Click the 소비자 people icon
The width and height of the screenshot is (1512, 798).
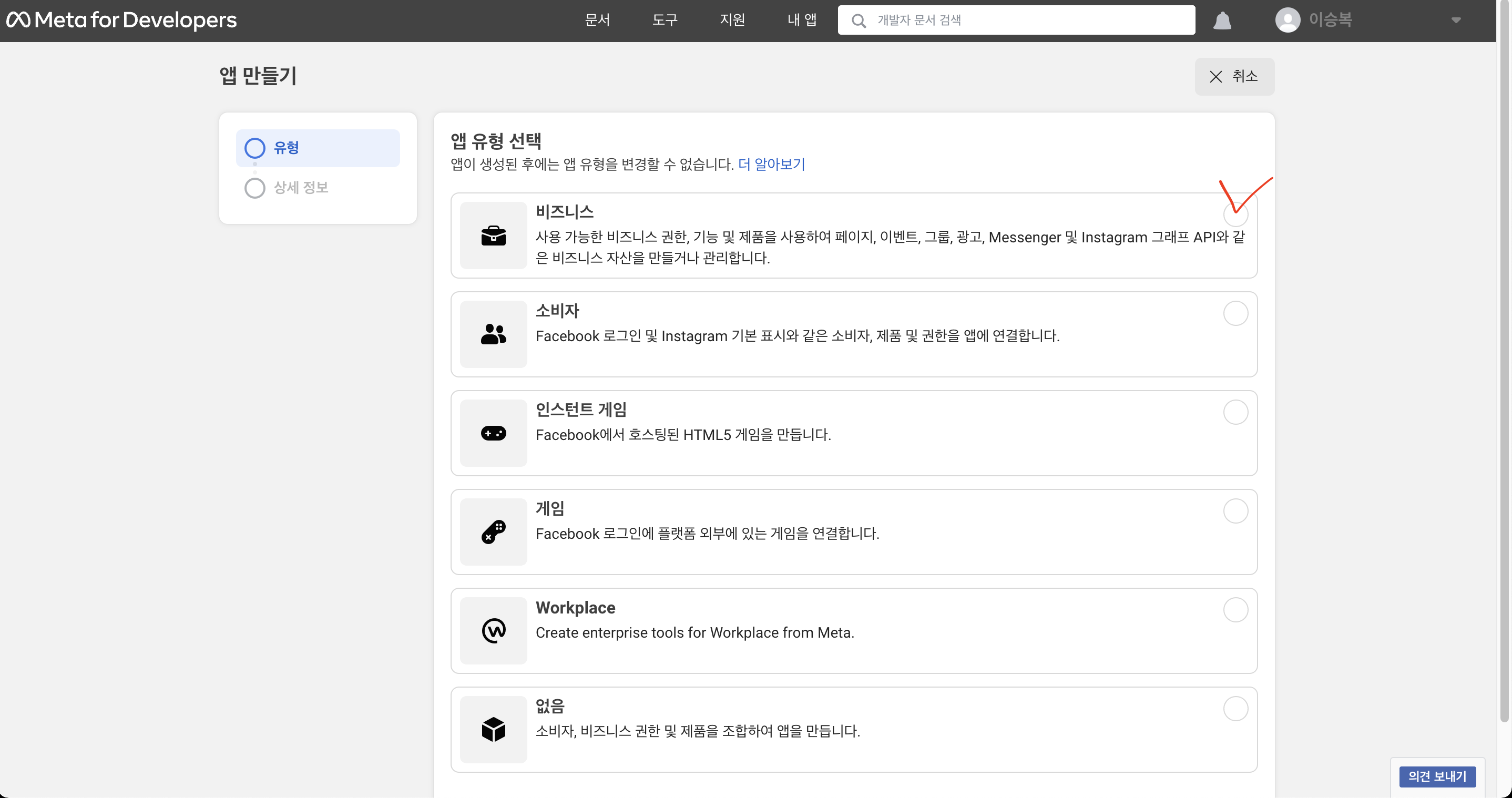493,334
